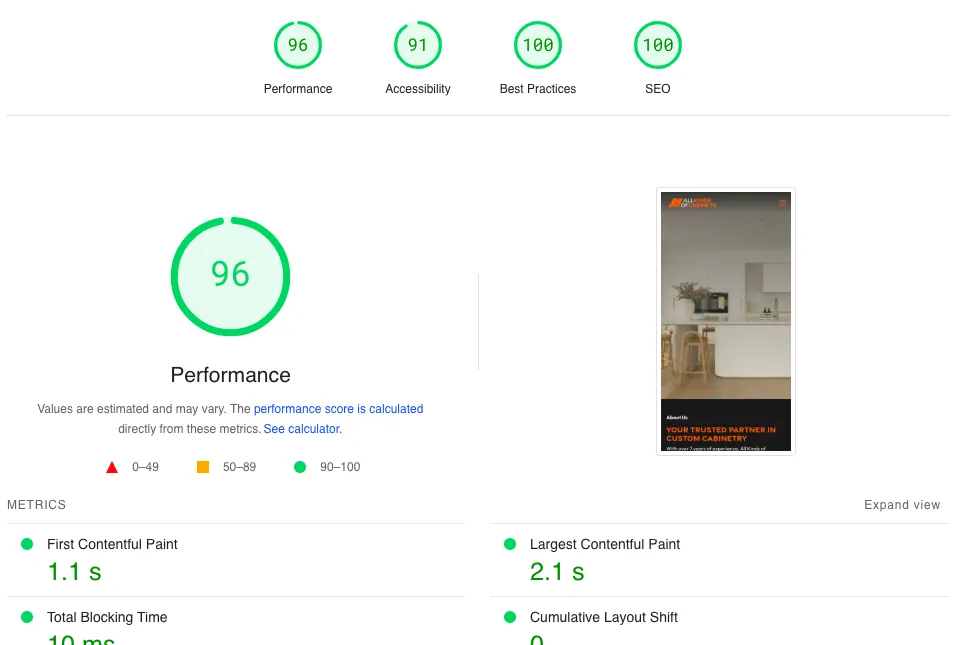Expand the metrics view

pyautogui.click(x=902, y=505)
